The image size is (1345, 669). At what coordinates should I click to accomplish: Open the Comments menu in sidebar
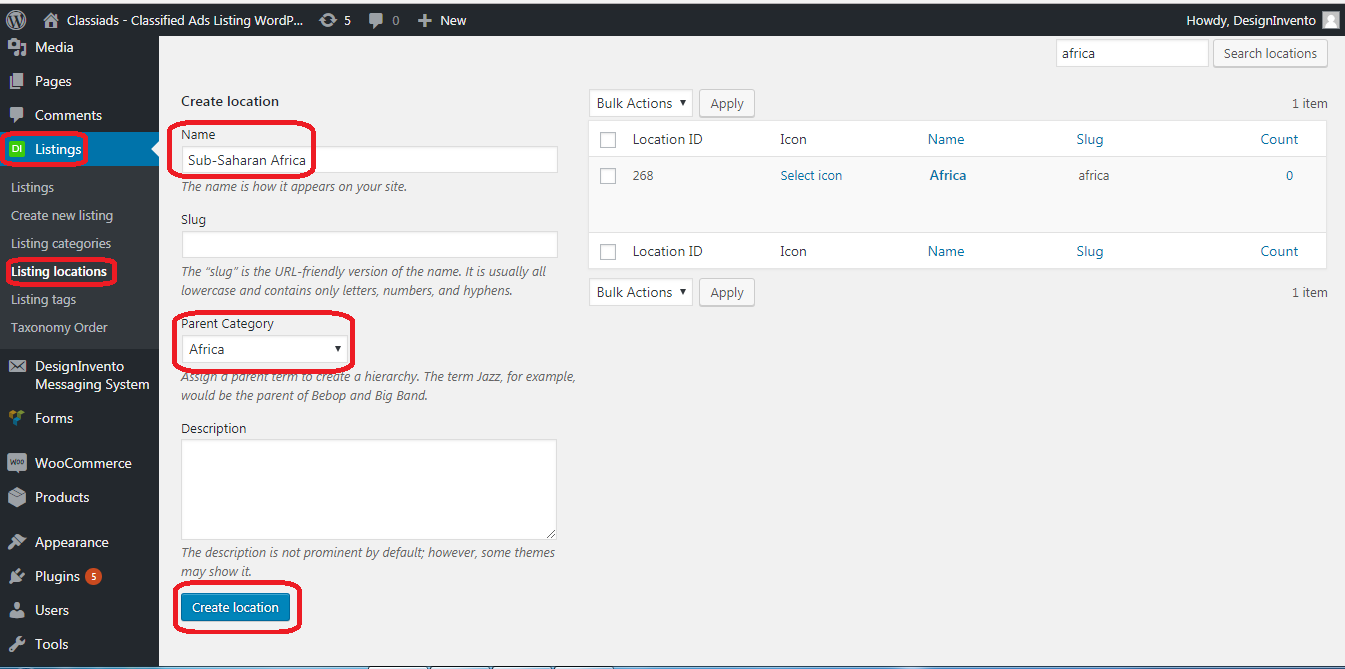coord(68,115)
